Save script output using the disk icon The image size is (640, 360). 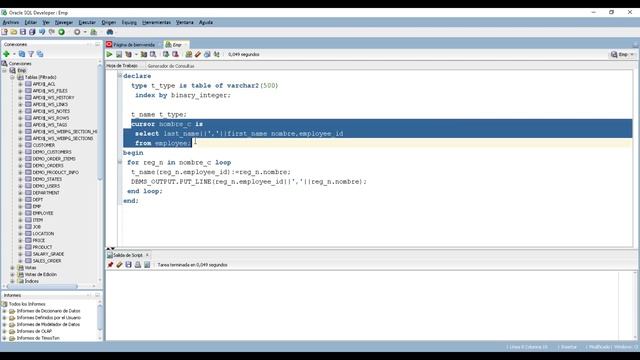click(129, 265)
